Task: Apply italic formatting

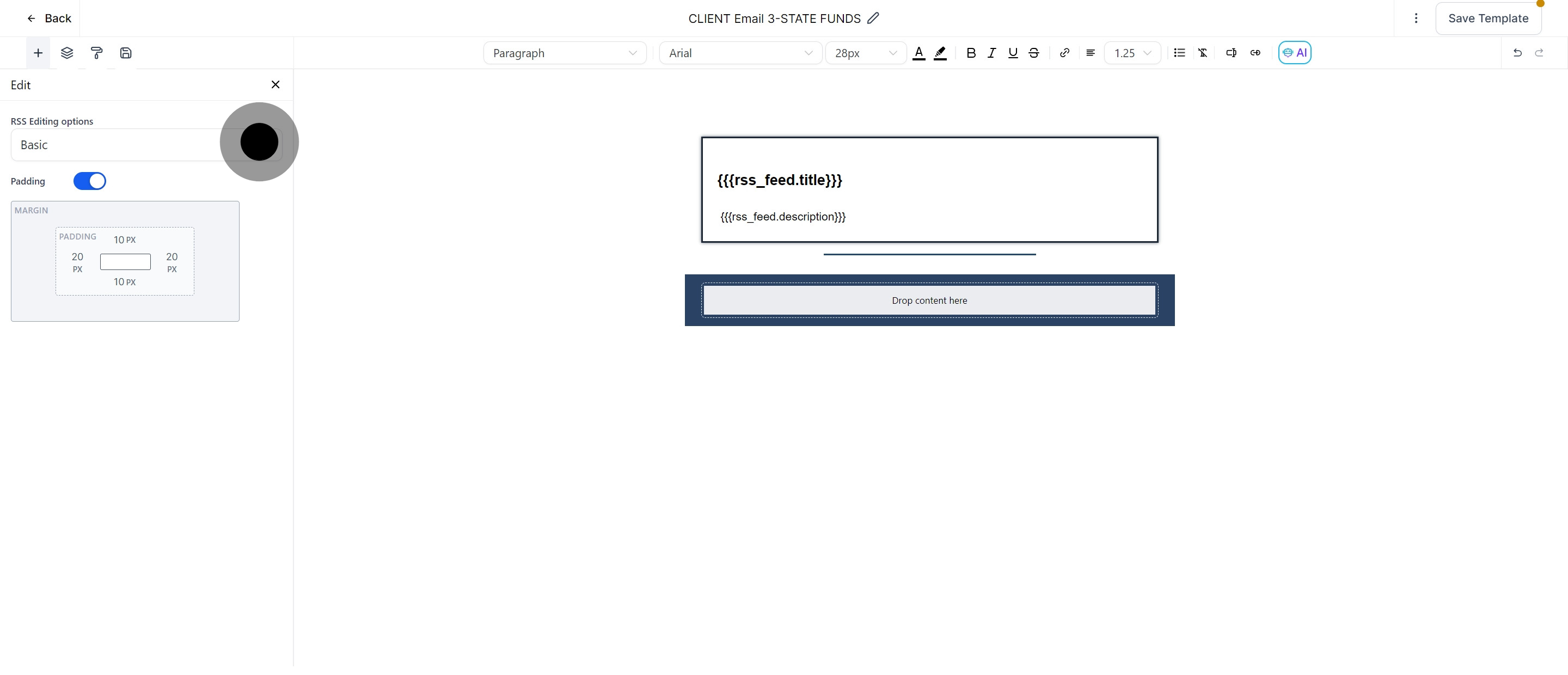Action: coord(991,53)
